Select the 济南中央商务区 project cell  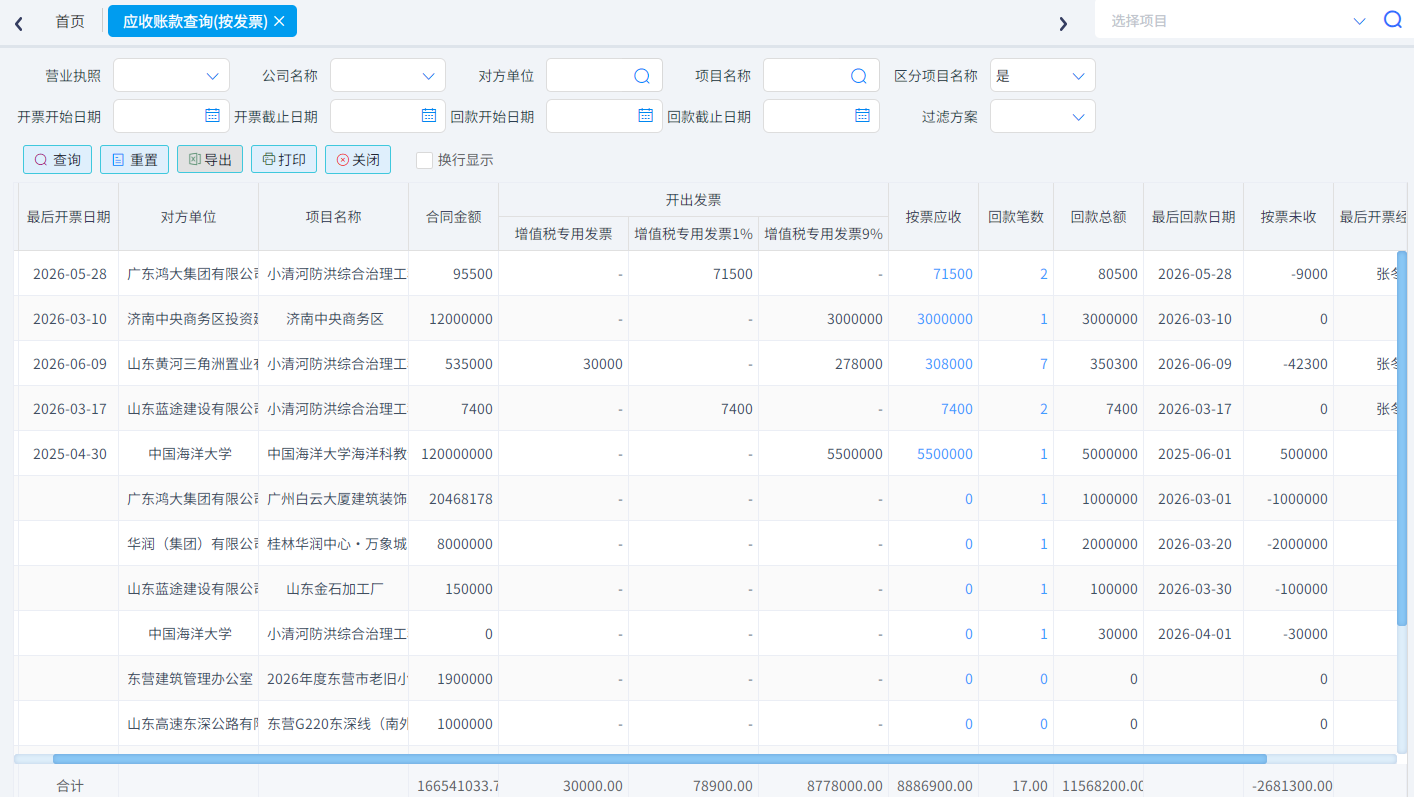pos(335,319)
